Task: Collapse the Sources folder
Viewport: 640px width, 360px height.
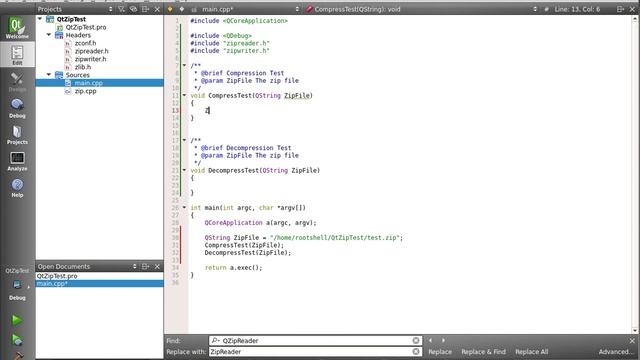Action: (x=49, y=75)
